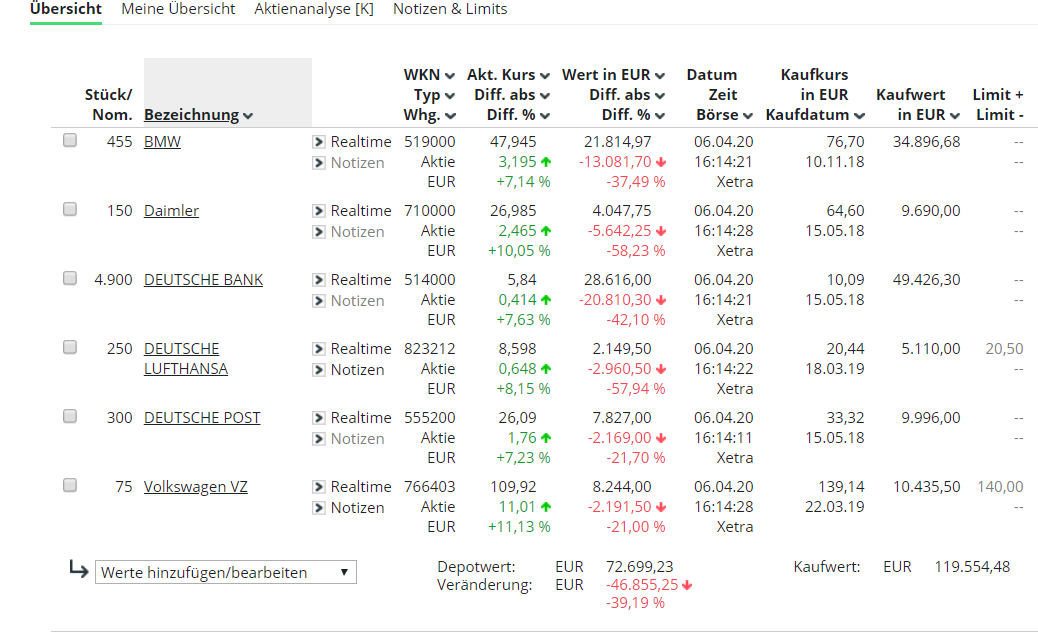Click Depotwert amount 72.699,23

click(x=639, y=567)
